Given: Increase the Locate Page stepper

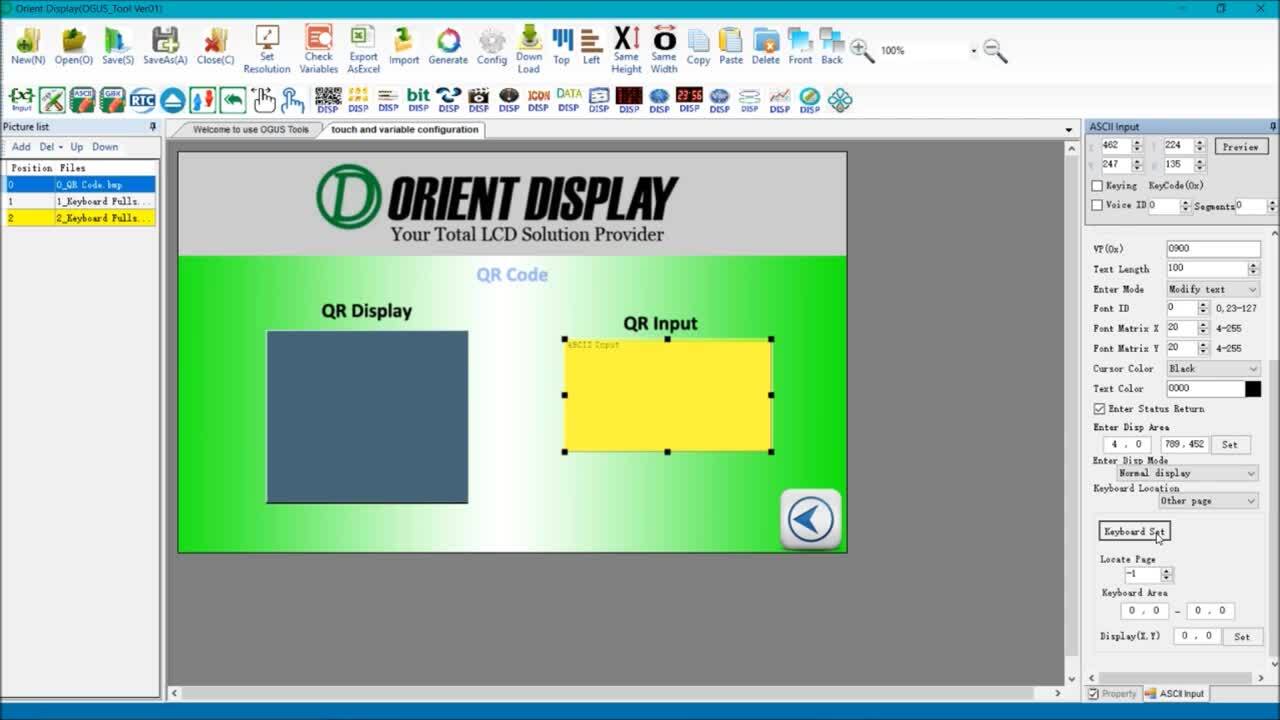Looking at the screenshot, I should click(x=1166, y=571).
